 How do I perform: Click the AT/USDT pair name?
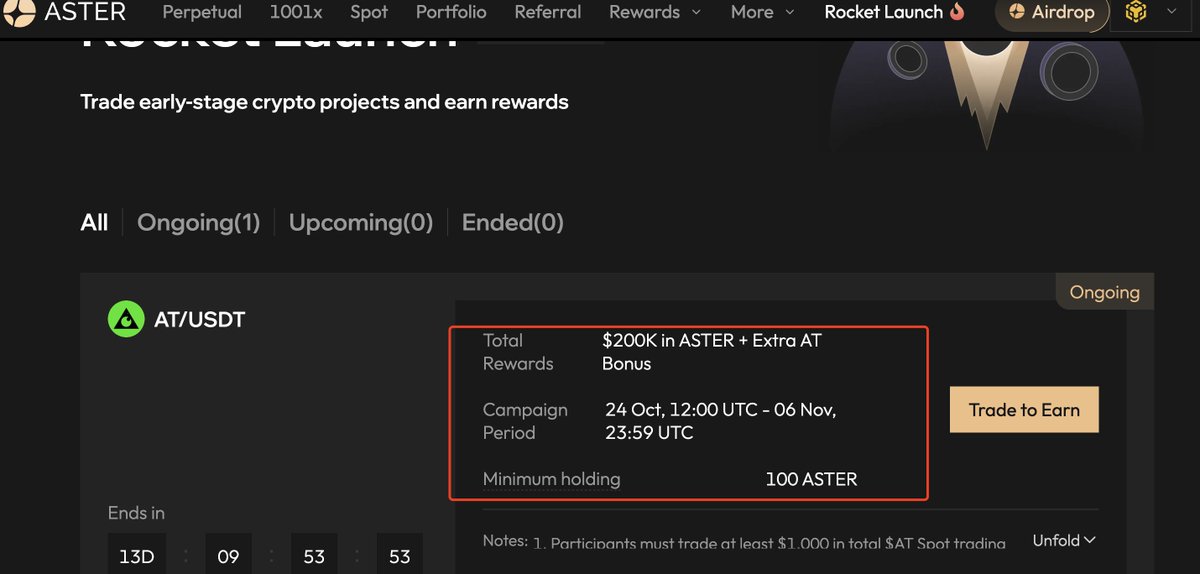199,320
